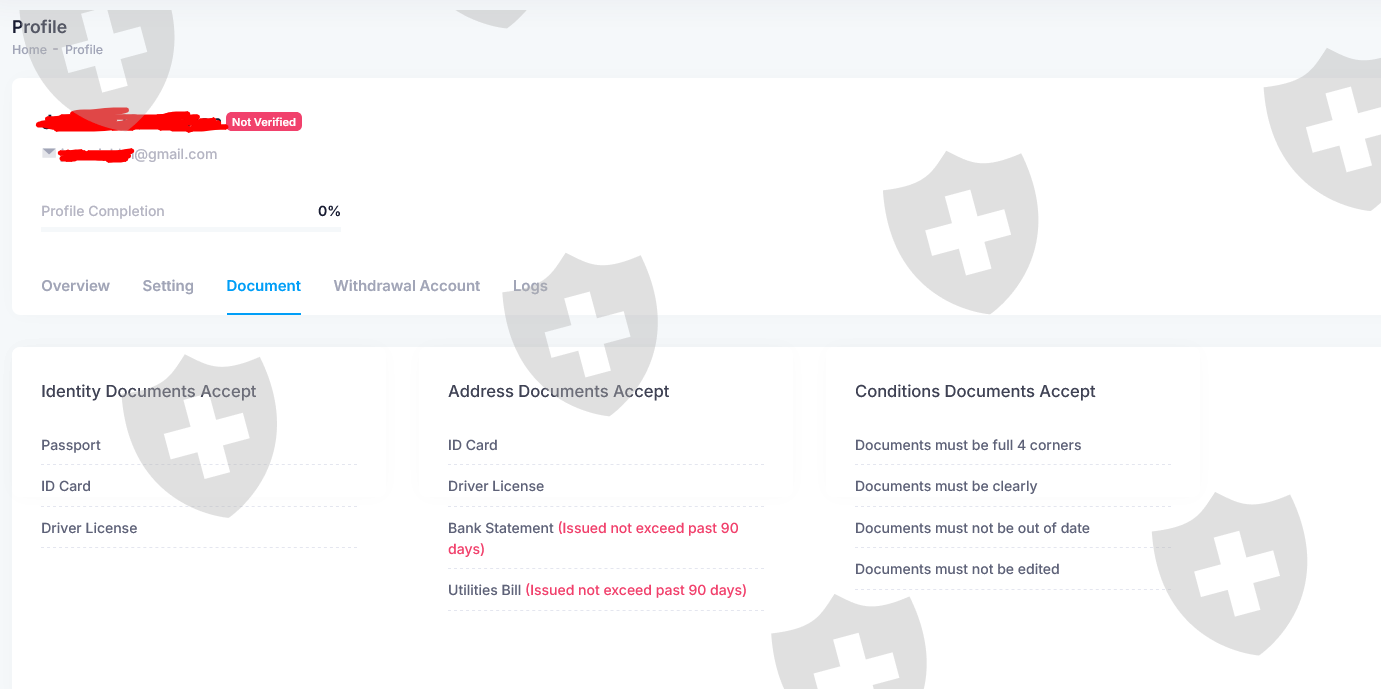Image resolution: width=1381 pixels, height=689 pixels.
Task: Click the Not Verified status badge
Action: [x=264, y=122]
